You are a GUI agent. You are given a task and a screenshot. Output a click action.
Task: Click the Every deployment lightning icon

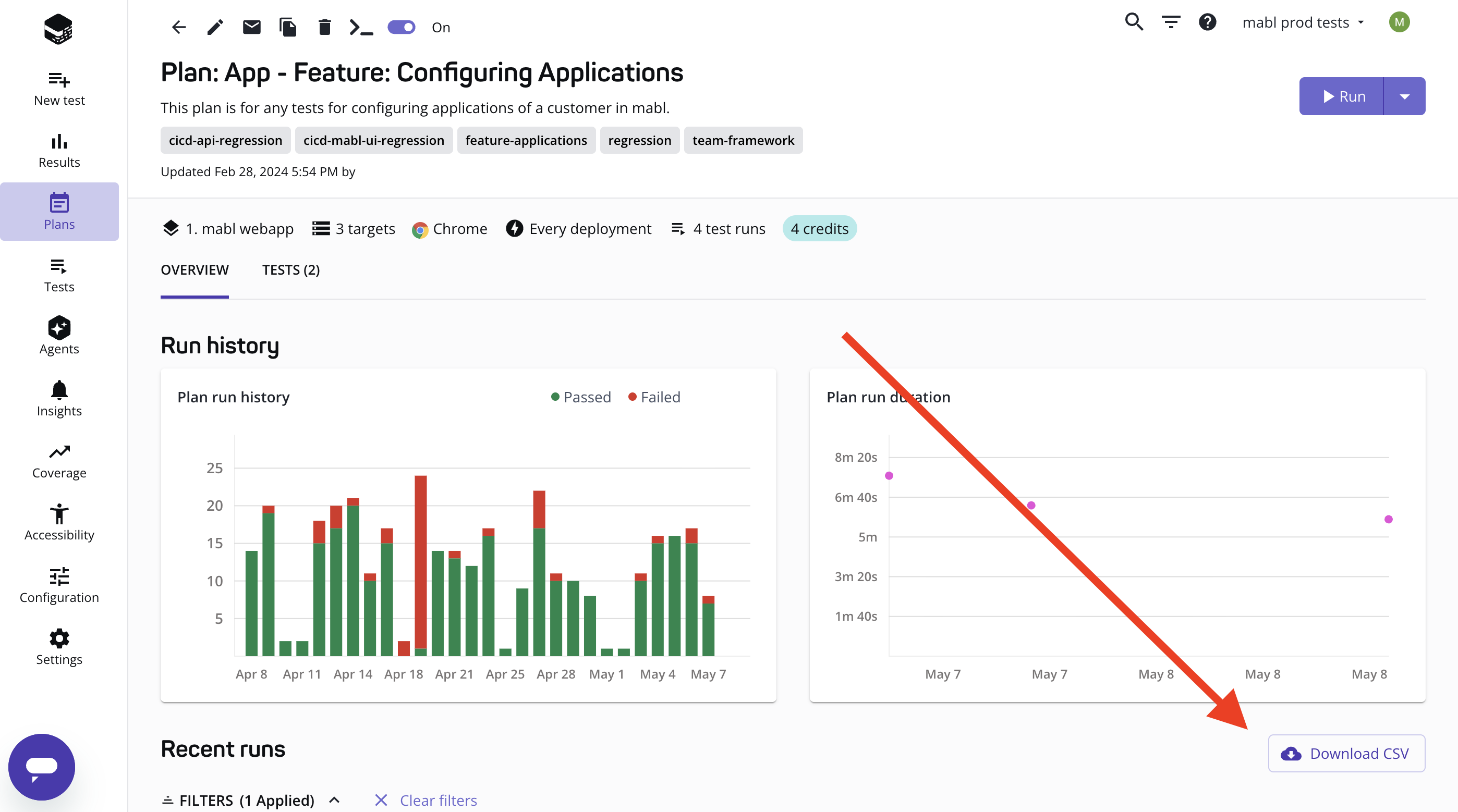[515, 229]
